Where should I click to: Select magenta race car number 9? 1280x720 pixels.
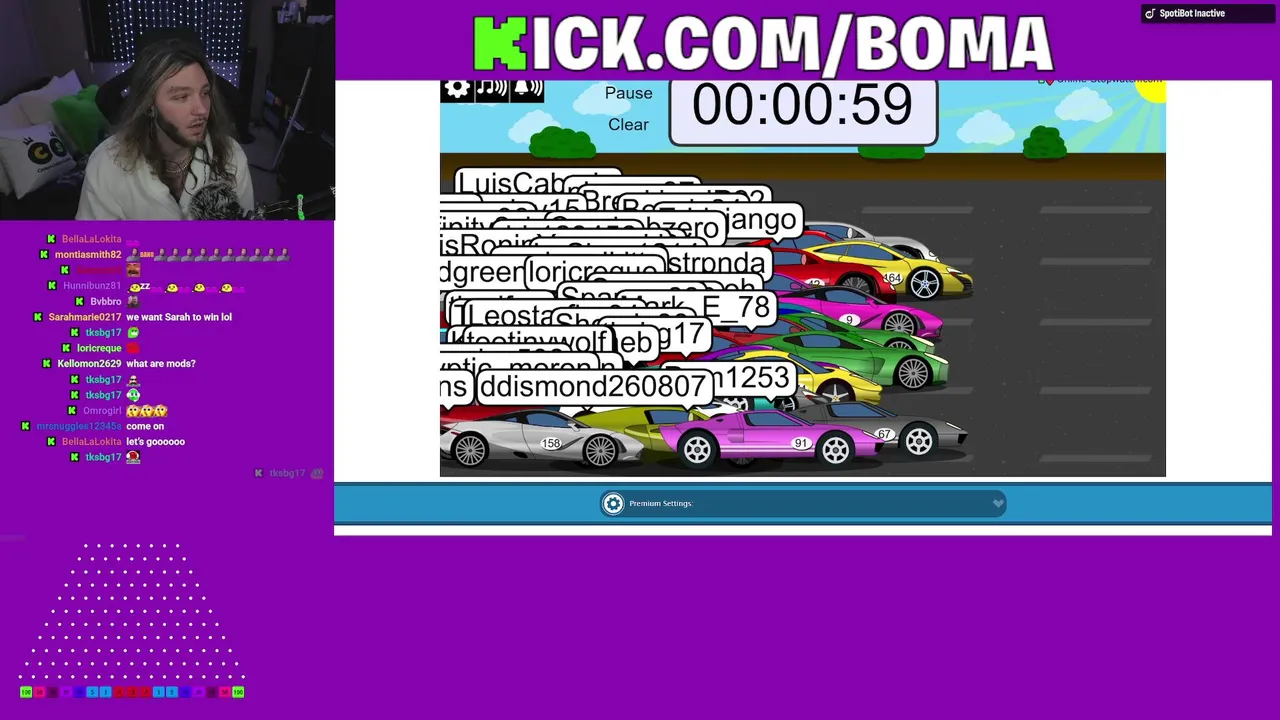point(860,310)
